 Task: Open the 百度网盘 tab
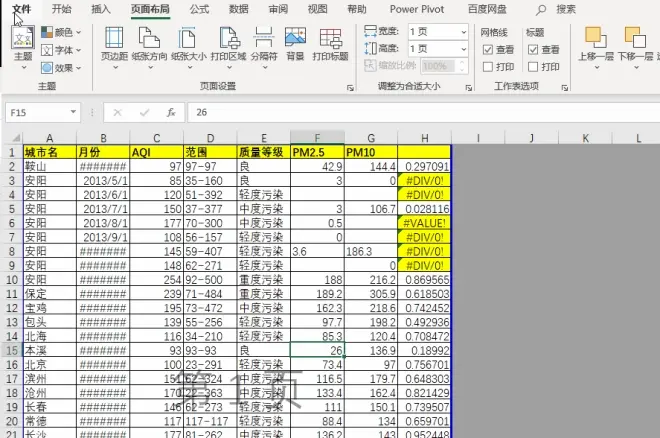pyautogui.click(x=487, y=9)
